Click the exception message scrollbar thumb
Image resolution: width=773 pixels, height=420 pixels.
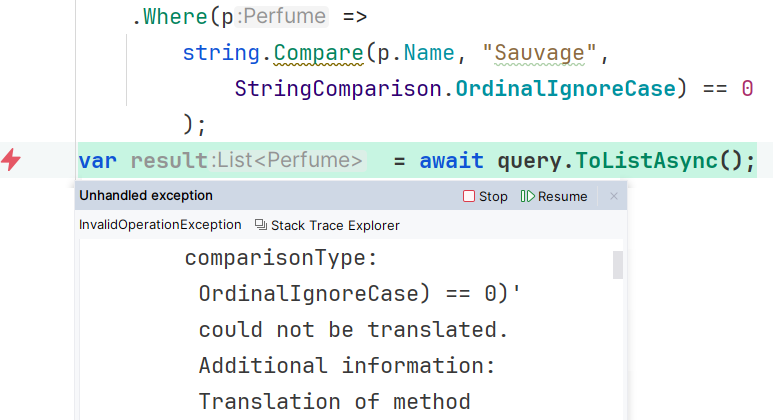coord(618,265)
